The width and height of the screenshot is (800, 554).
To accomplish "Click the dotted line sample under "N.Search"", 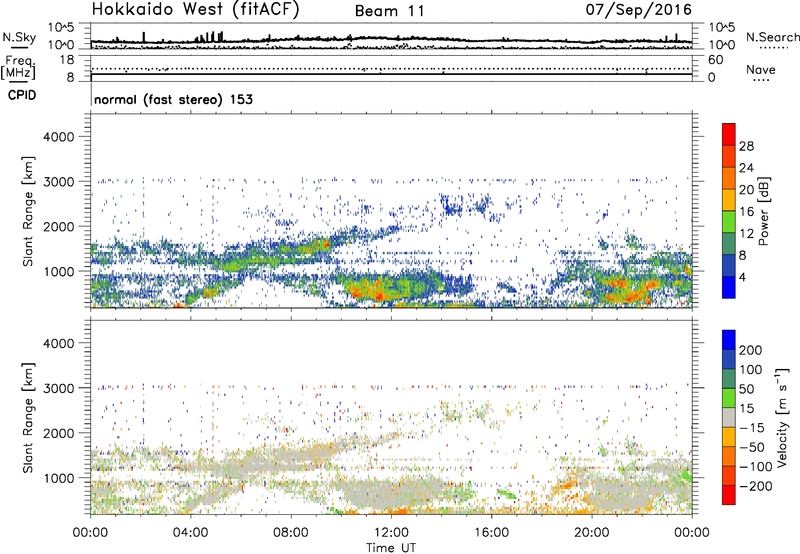I will pyautogui.click(x=774, y=48).
